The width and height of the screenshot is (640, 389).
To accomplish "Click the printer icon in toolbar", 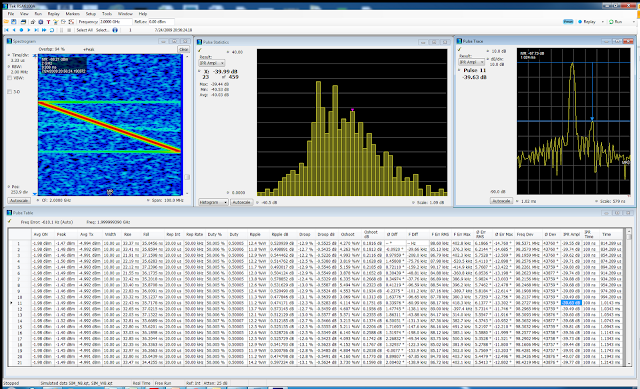I will point(23,22).
